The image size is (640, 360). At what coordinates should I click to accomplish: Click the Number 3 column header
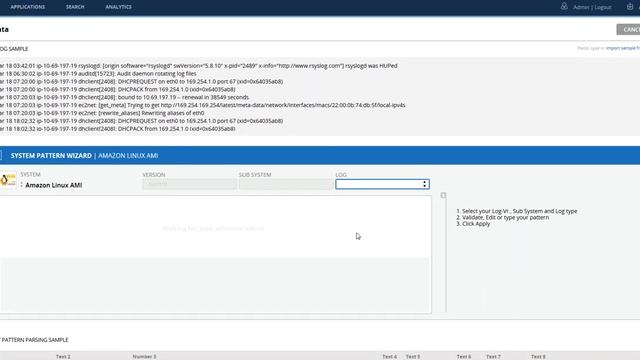coord(144,357)
